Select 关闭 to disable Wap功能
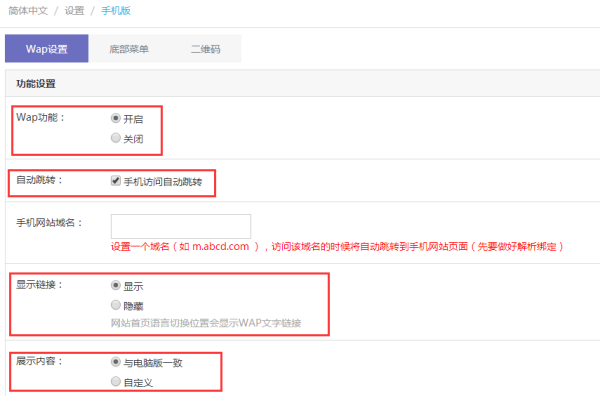The height and width of the screenshot is (396, 600). [x=116, y=138]
